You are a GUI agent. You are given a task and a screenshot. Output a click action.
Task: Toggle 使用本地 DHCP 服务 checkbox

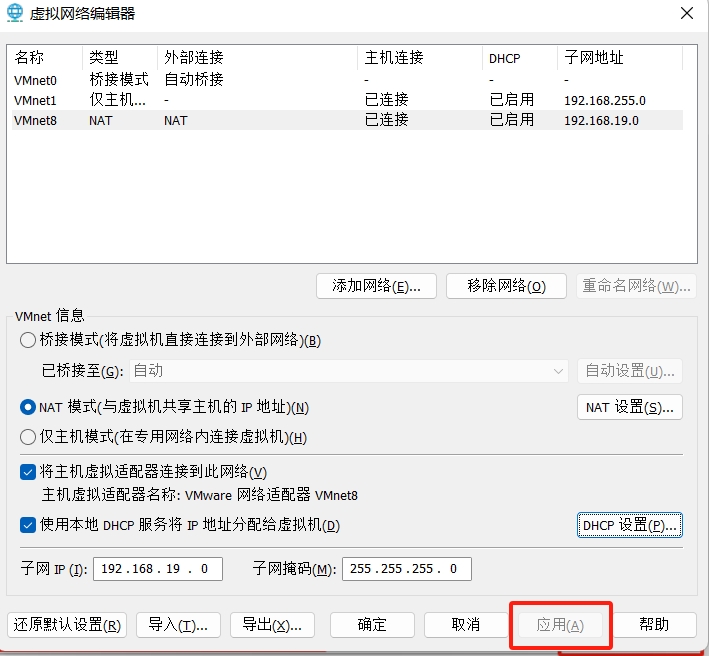point(28,525)
